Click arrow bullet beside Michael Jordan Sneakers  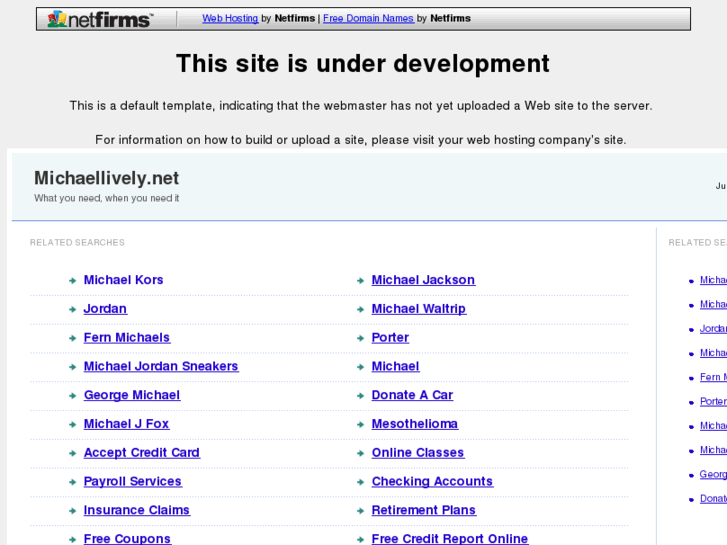pyautogui.click(x=72, y=366)
